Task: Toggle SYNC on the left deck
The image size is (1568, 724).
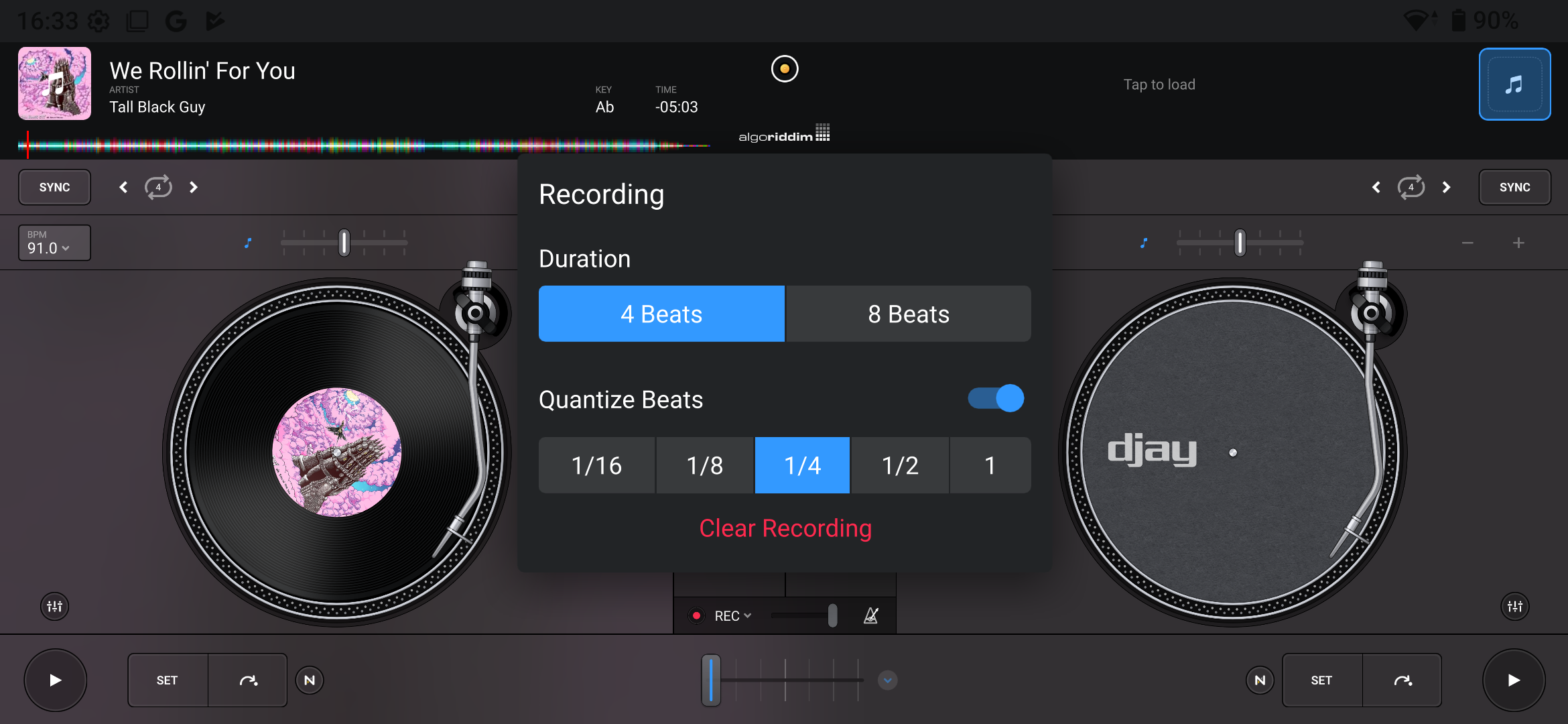Action: click(54, 187)
